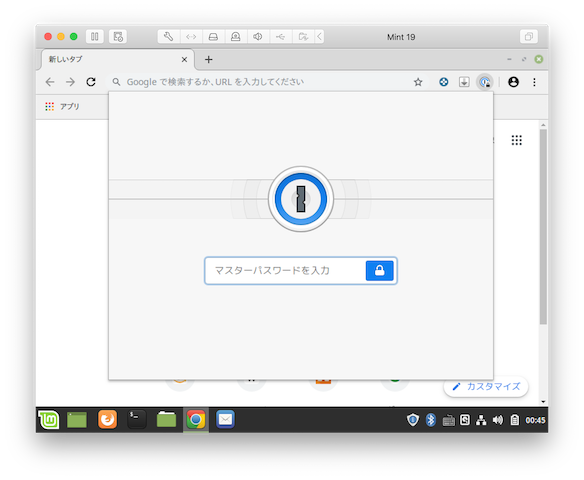
Task: Open the Google apps grid icon
Action: (x=516, y=140)
